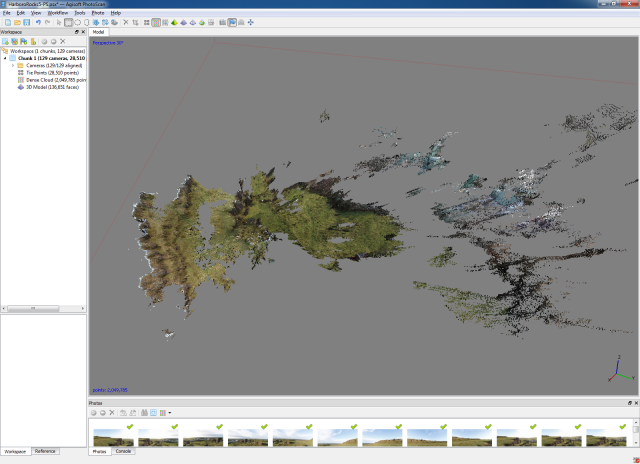The image size is (640, 464).
Task: Click the fourth Workspace toolbar icon with yellow bar
Action: 33,41
